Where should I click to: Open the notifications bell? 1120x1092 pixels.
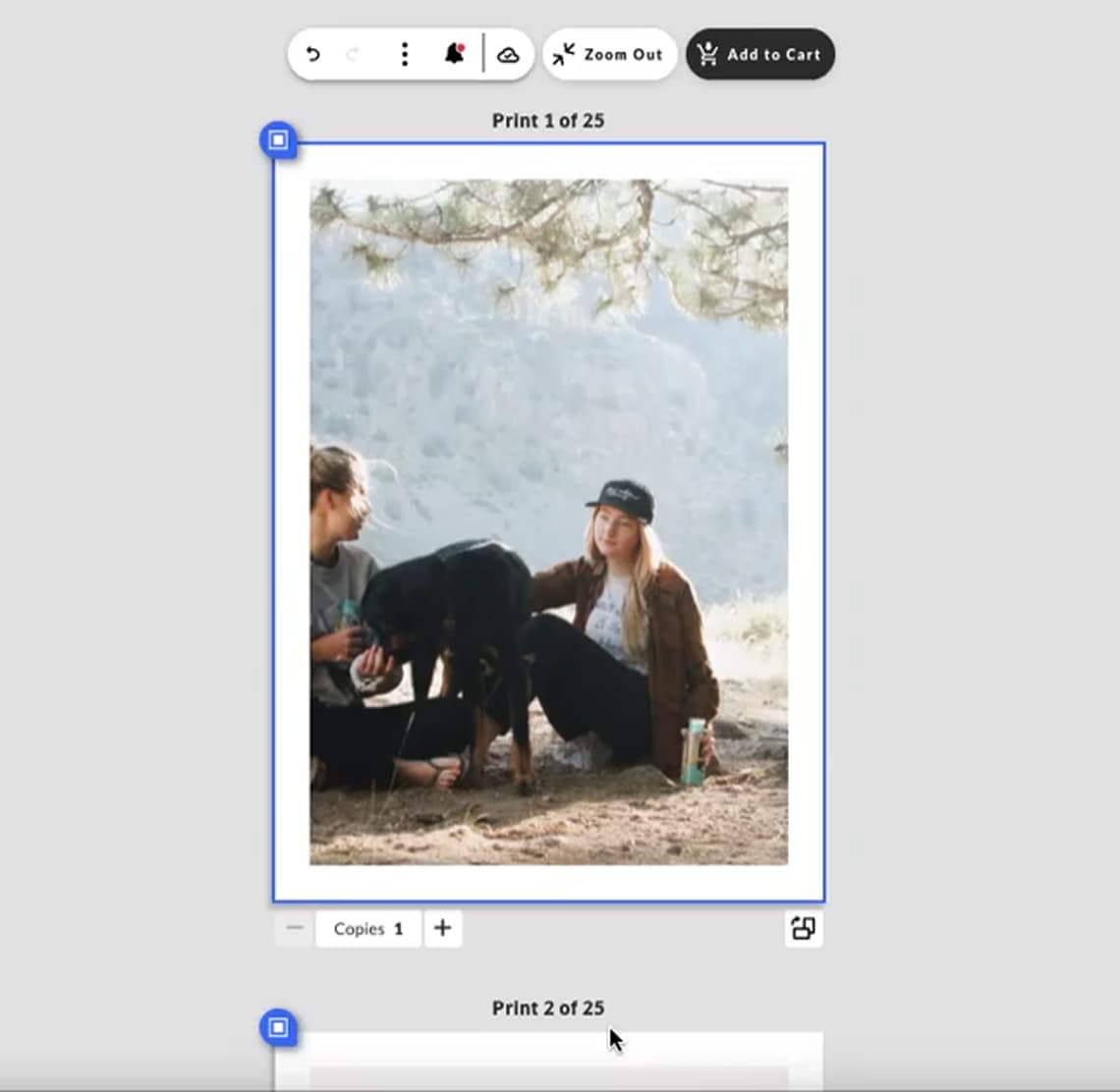453,54
